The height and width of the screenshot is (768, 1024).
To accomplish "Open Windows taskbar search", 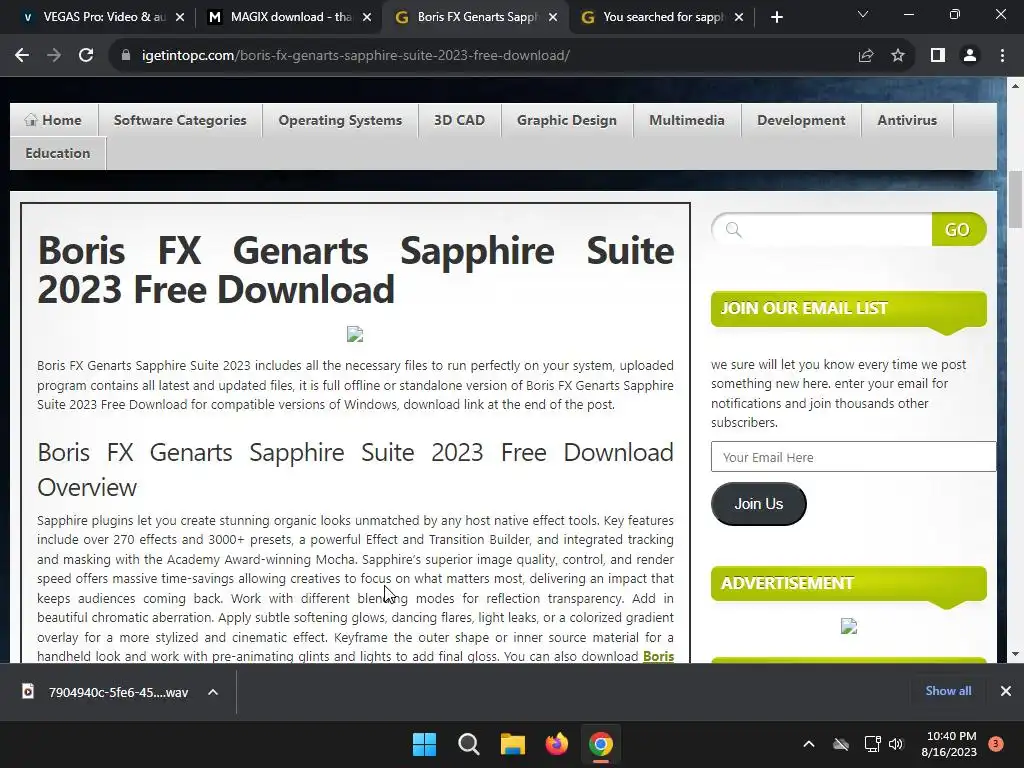I will [x=468, y=744].
